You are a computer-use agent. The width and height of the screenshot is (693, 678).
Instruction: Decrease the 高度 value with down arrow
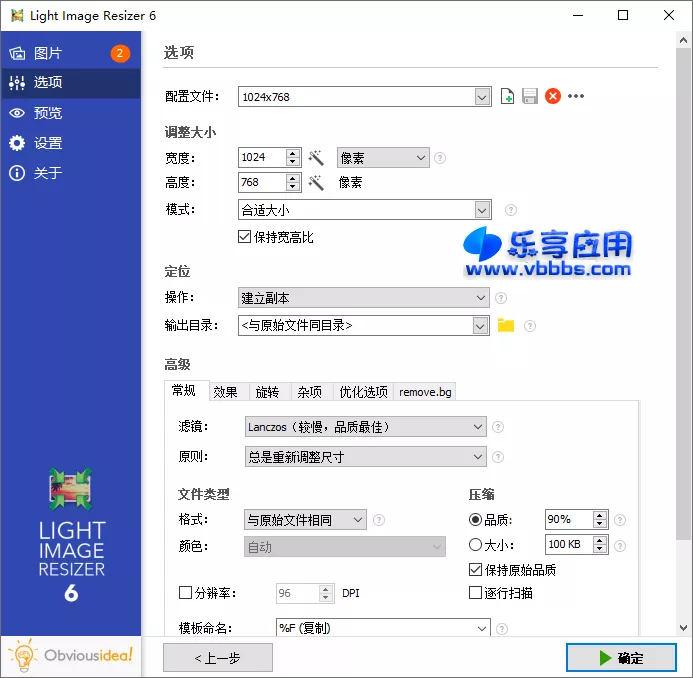(x=293, y=187)
